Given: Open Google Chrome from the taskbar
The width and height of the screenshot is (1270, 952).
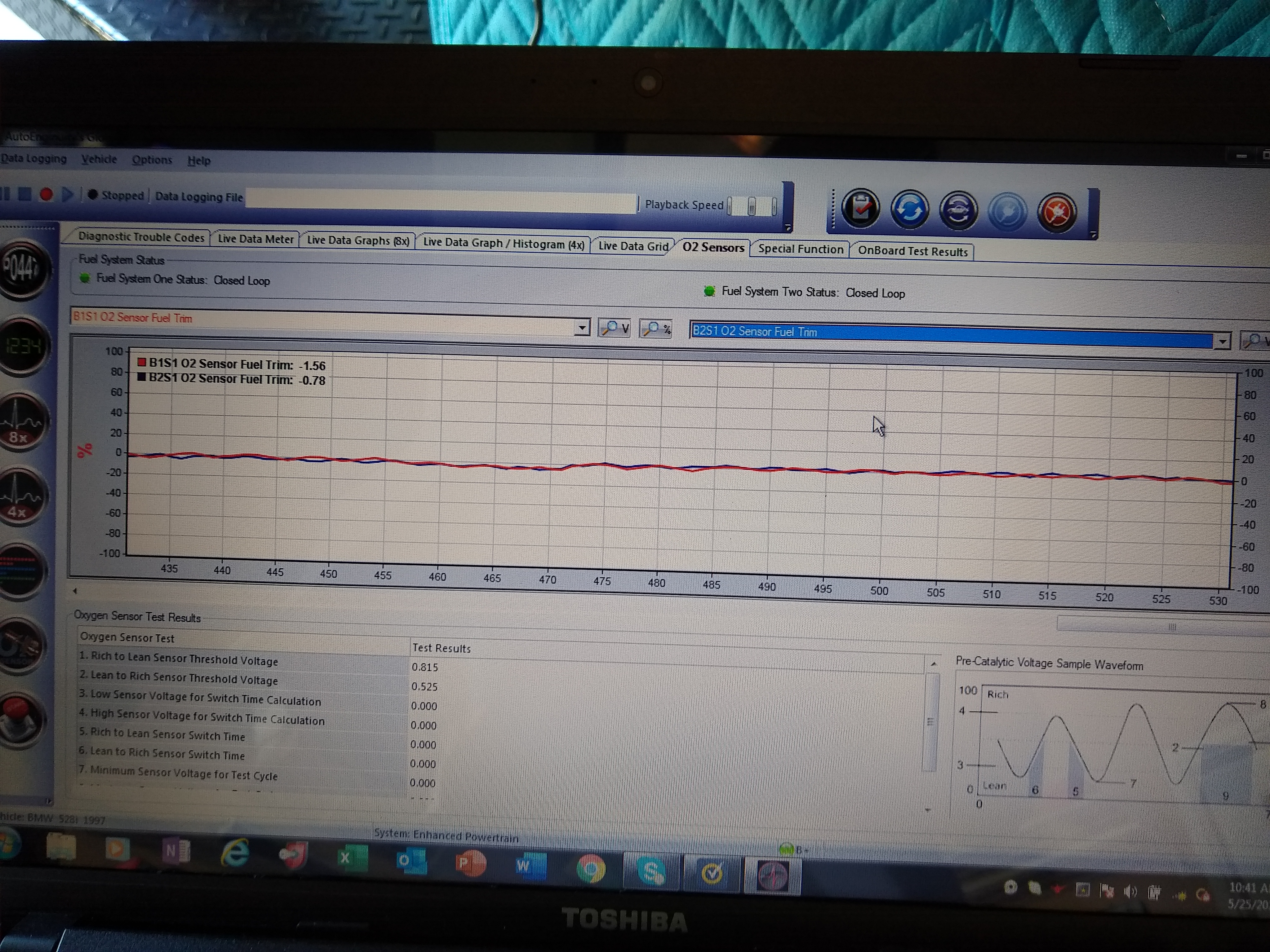Looking at the screenshot, I should [x=591, y=868].
